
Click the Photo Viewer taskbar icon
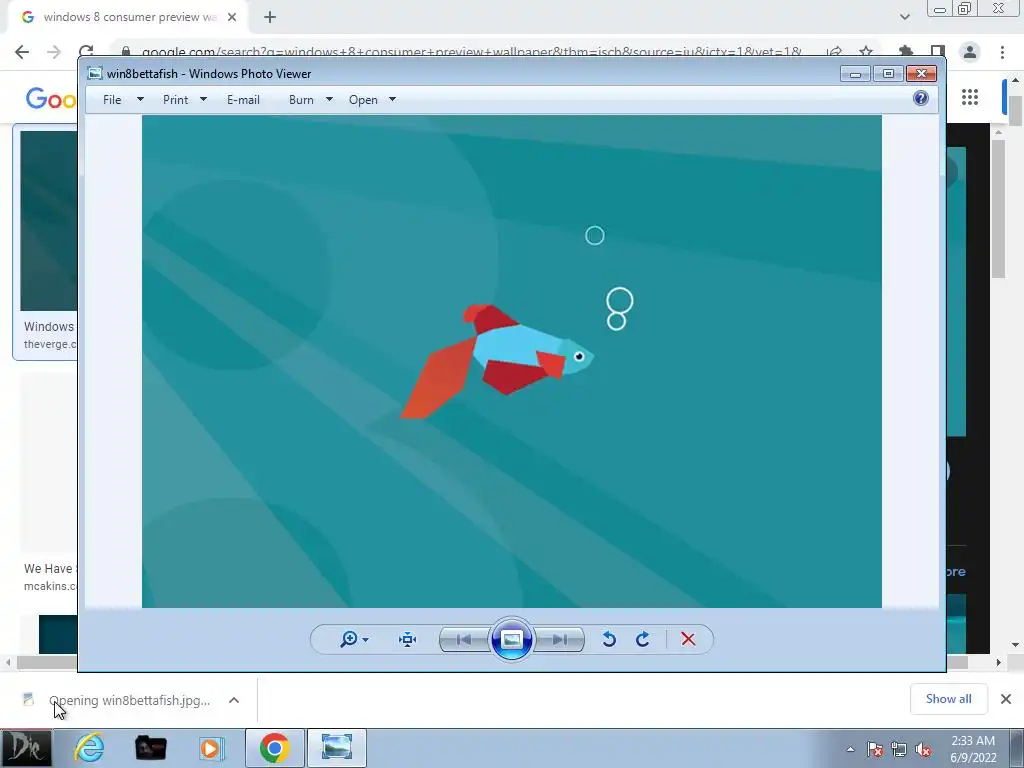336,748
